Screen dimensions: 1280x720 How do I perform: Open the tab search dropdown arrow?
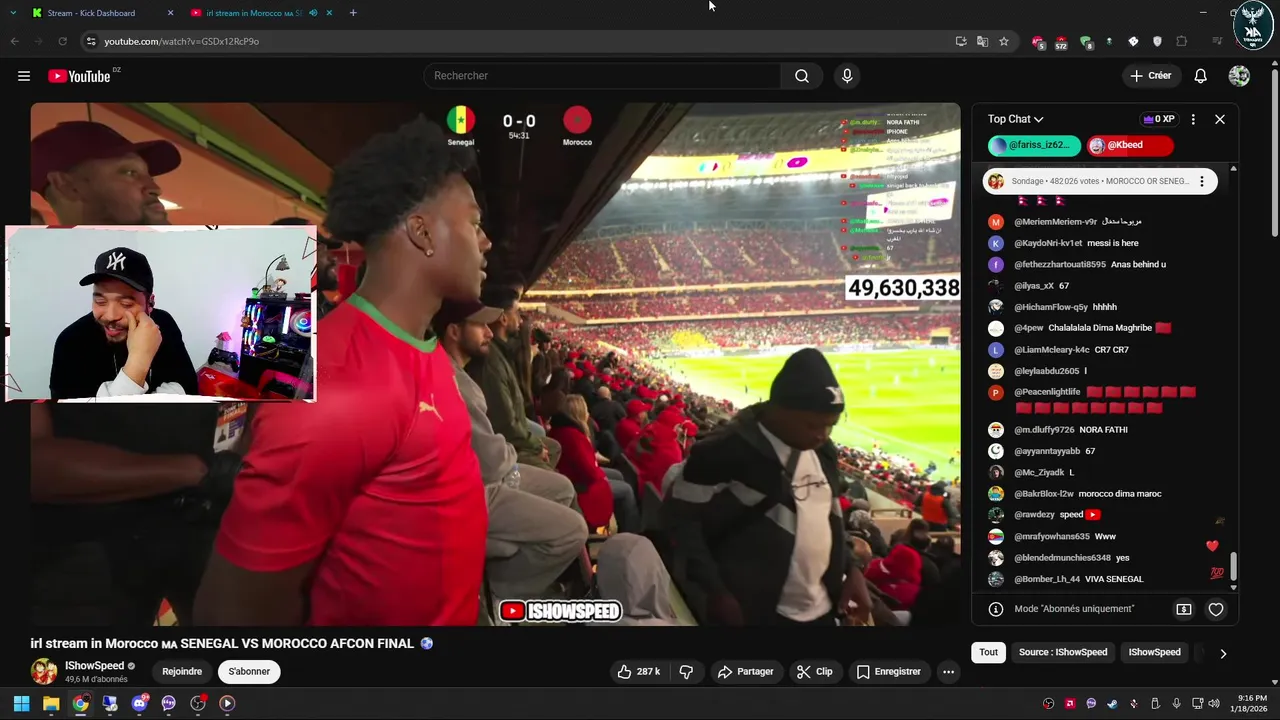coord(13,13)
